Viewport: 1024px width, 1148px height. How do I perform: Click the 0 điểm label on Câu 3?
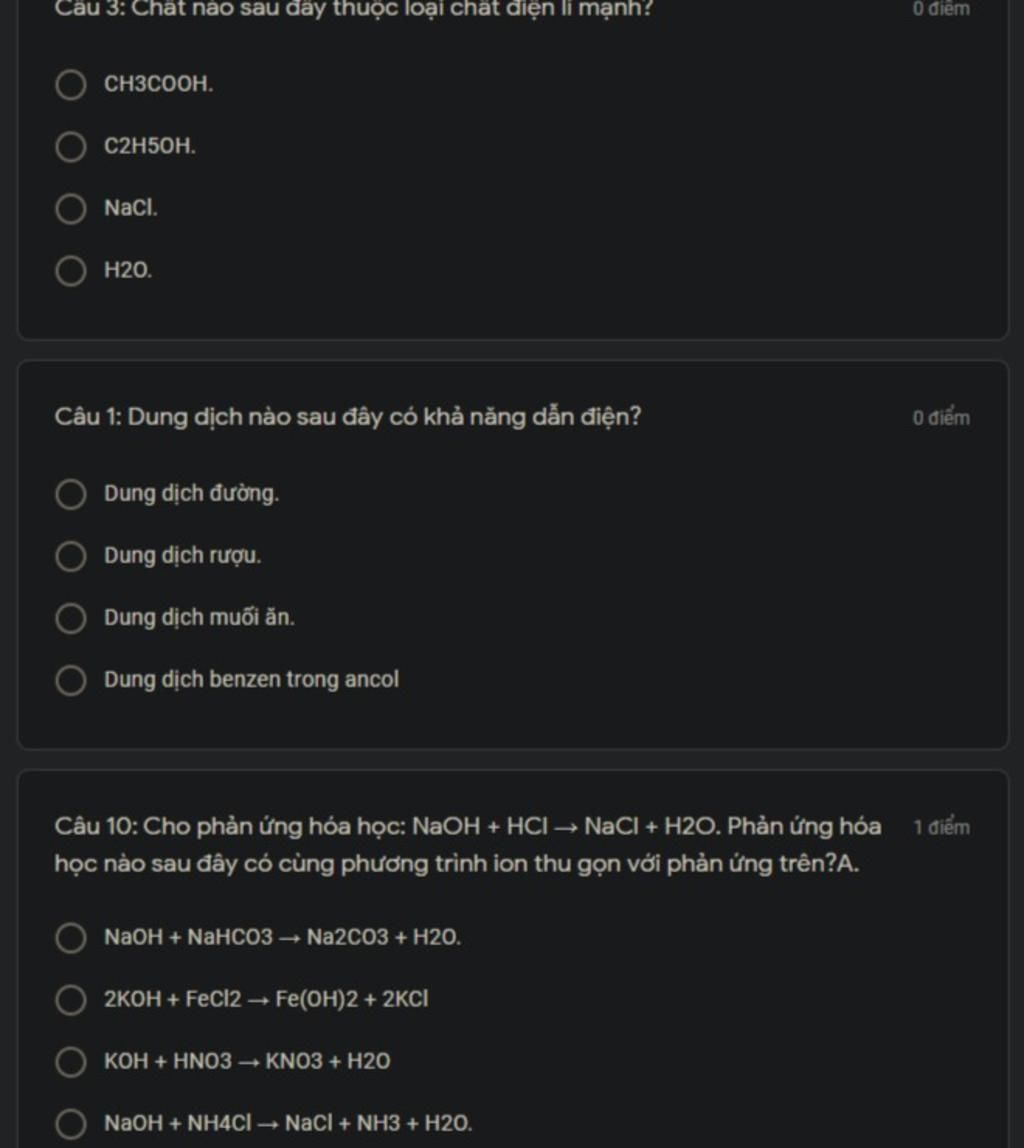(941, 9)
